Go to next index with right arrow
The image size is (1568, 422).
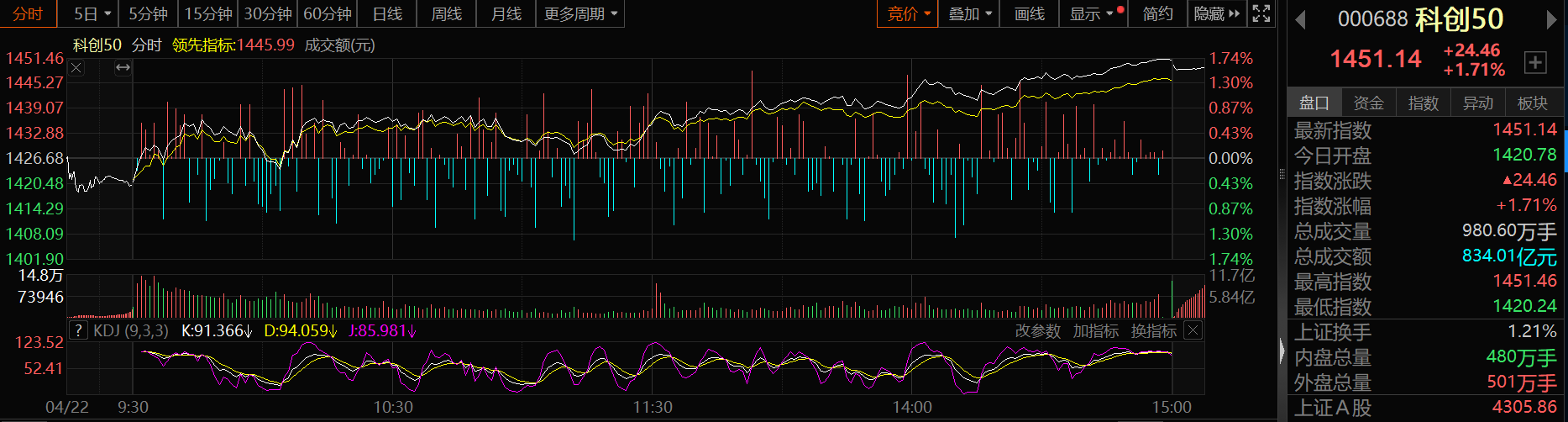pos(1551,19)
